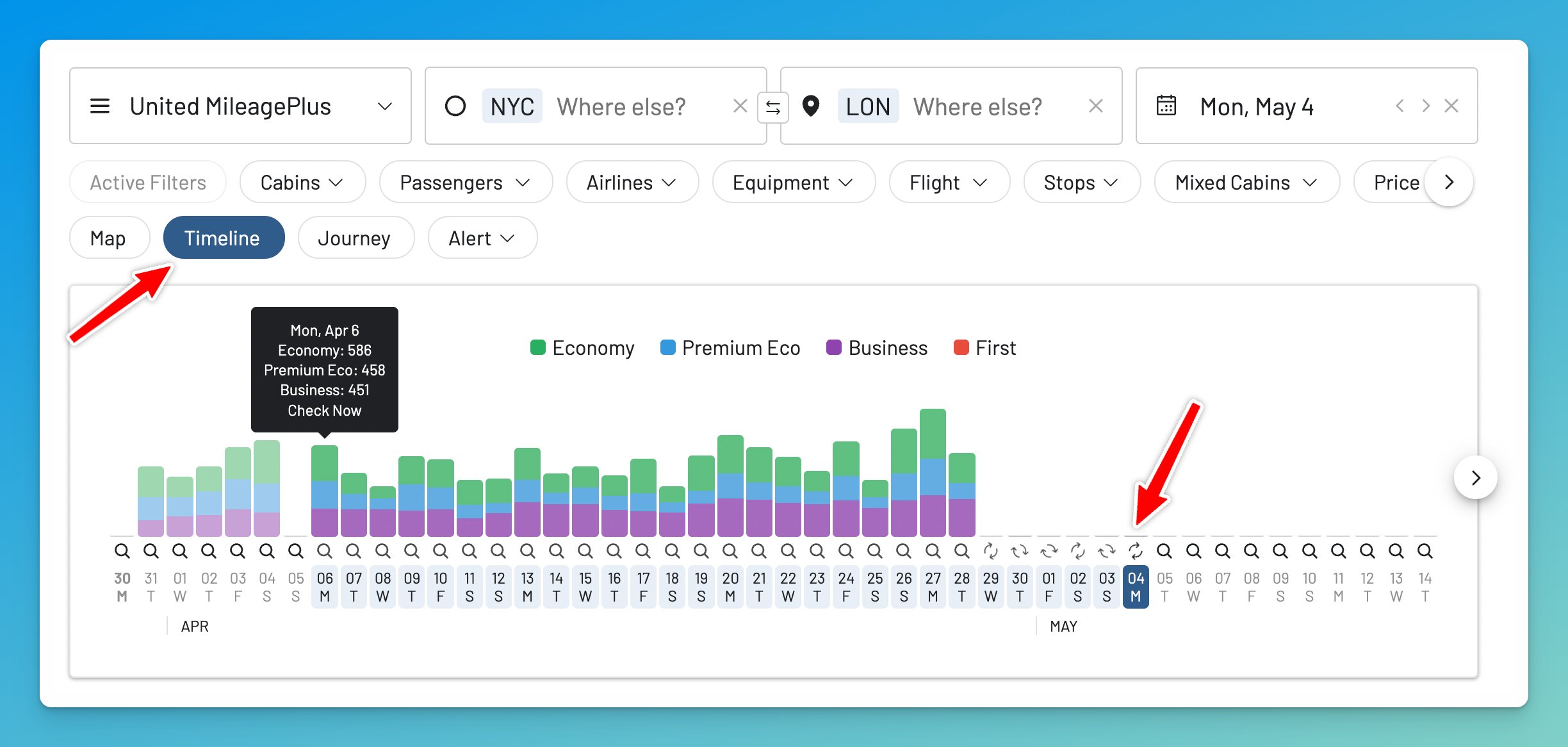Click the refresh icon above Apr 29
Screen dimensions: 1568x747
[992, 550]
